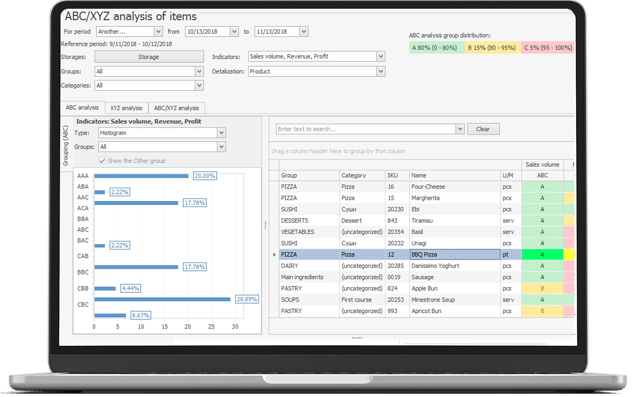Image resolution: width=636 pixels, height=397 pixels.
Task: Click the Storage button
Action: 149,57
